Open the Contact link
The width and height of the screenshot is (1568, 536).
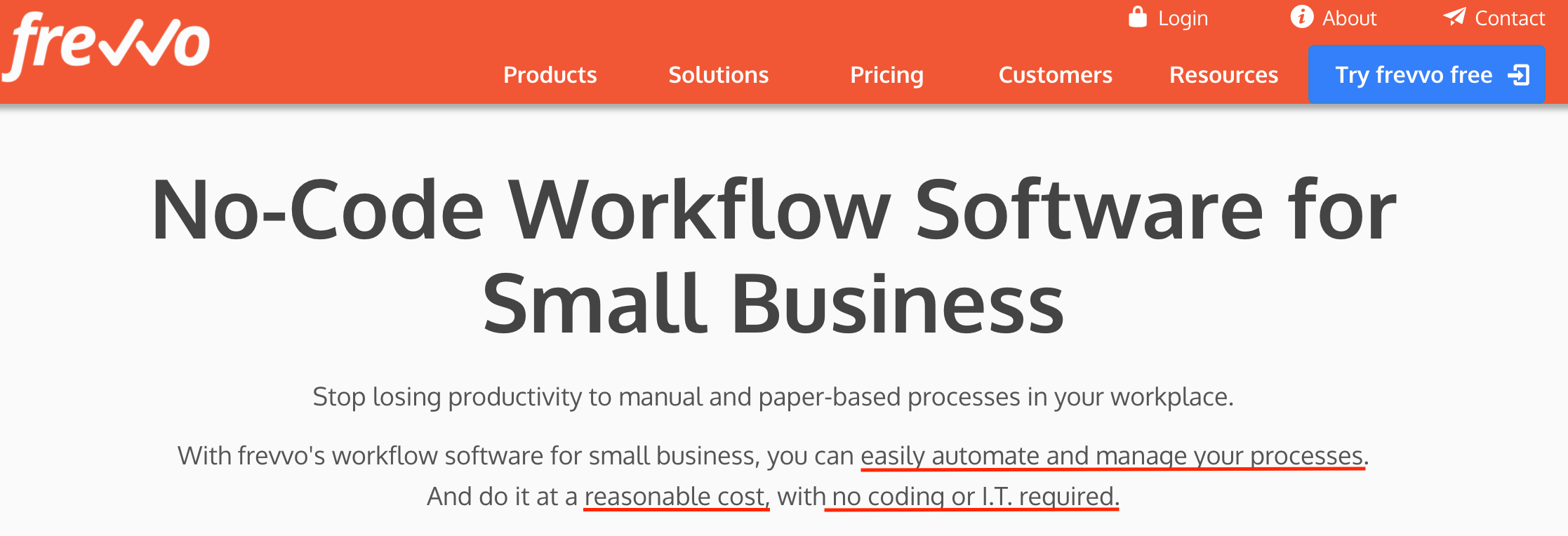1510,18
